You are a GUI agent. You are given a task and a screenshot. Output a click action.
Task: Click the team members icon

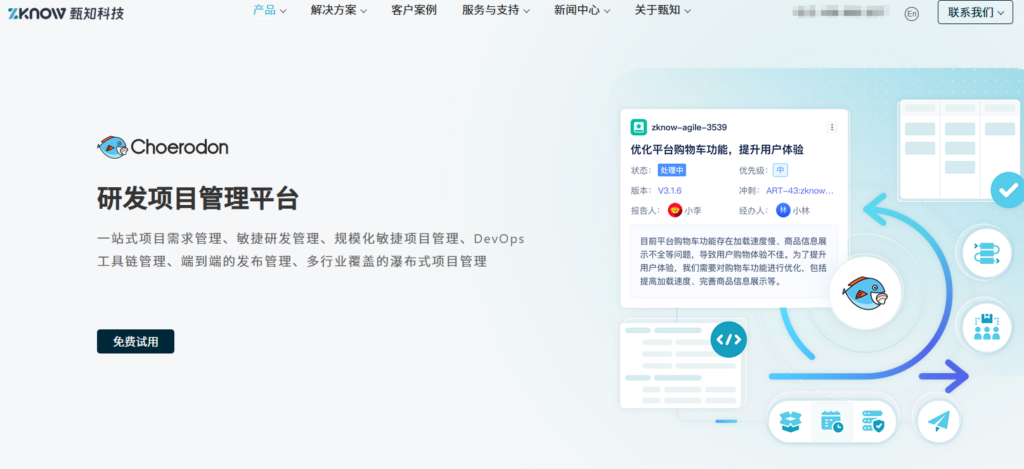tap(987, 328)
